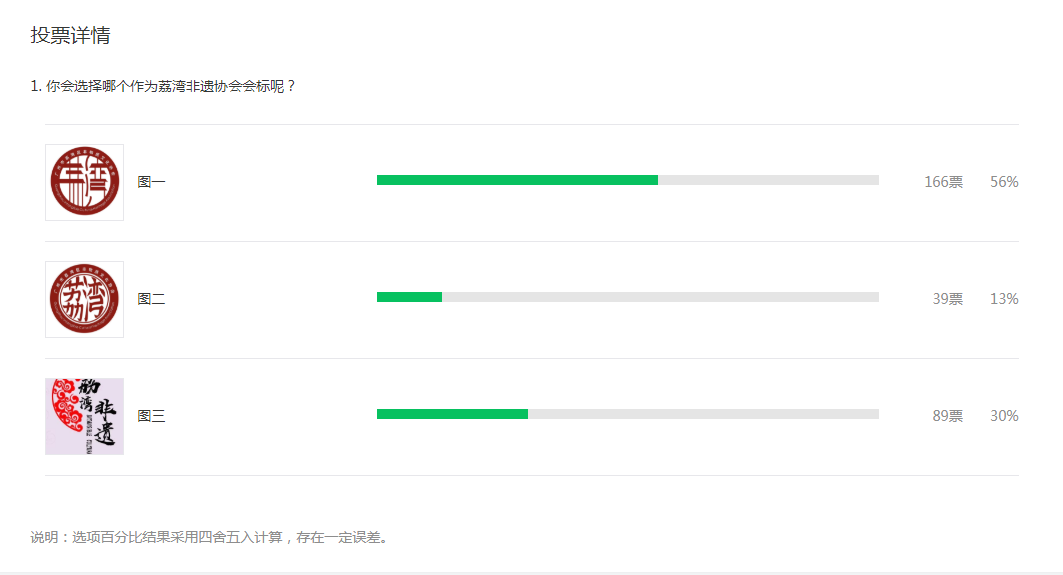Click the 30% percentage for 图三
1063x575 pixels.
point(1004,416)
